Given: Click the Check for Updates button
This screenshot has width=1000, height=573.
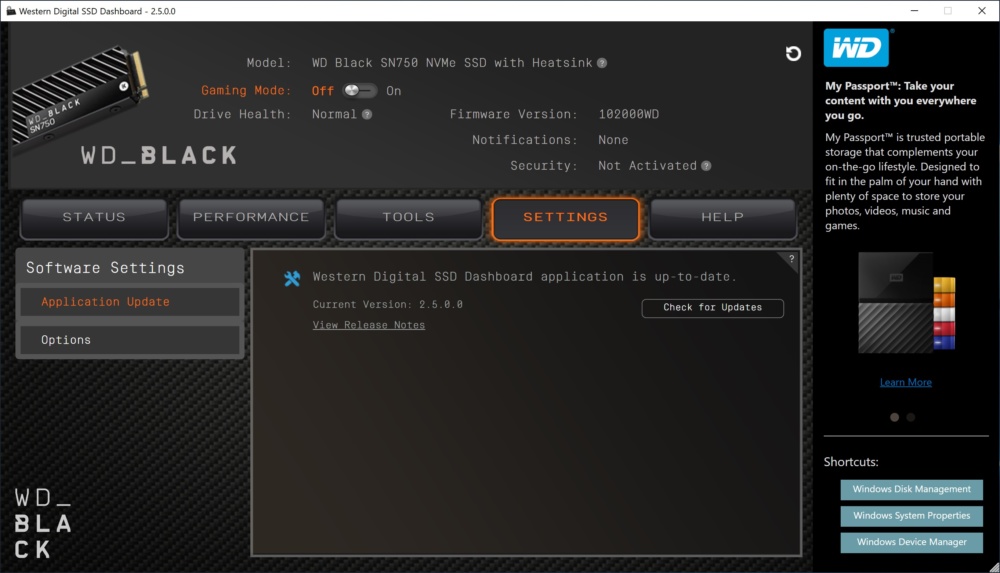Looking at the screenshot, I should tap(712, 308).
